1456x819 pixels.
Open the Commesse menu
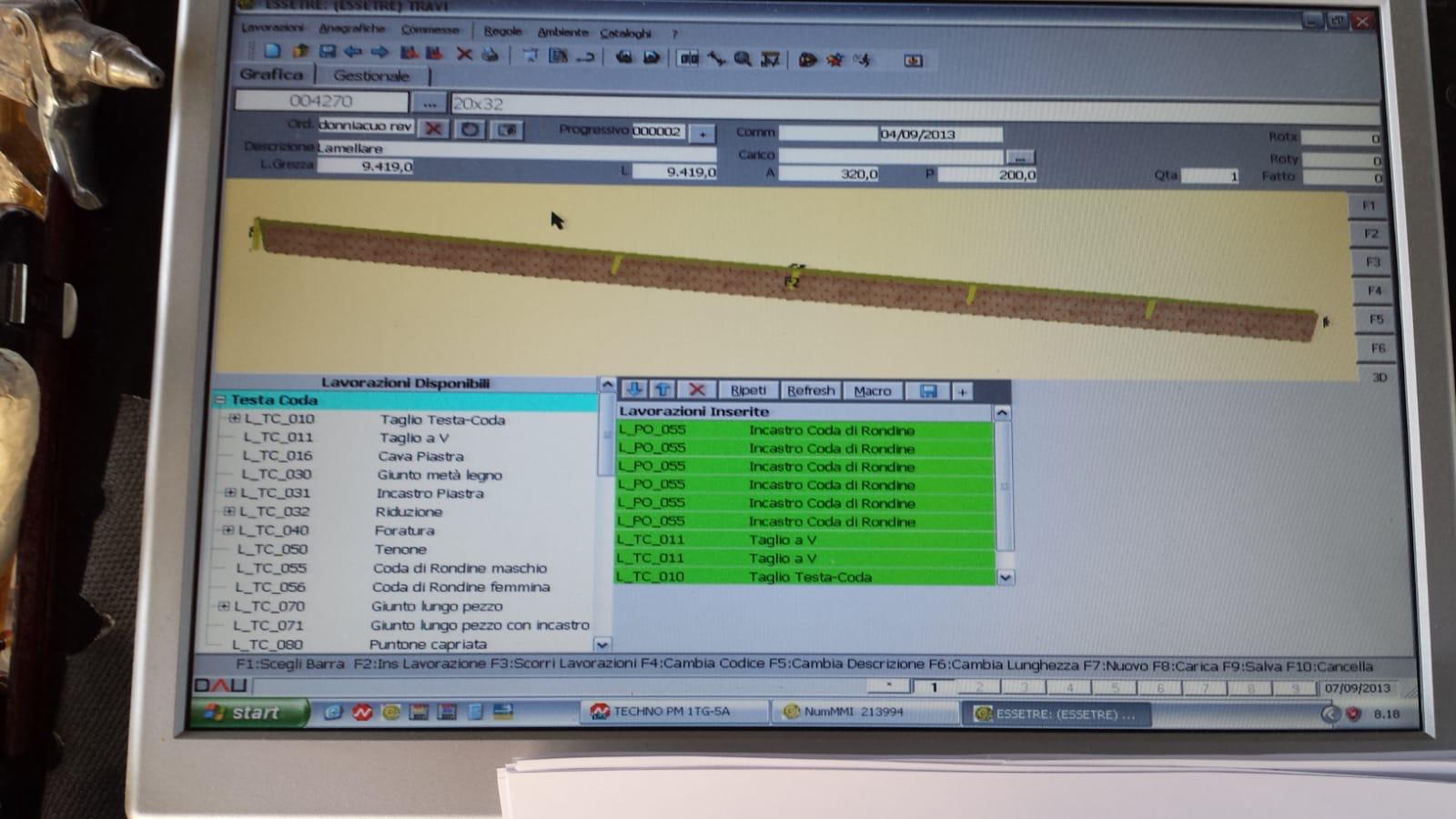[430, 29]
